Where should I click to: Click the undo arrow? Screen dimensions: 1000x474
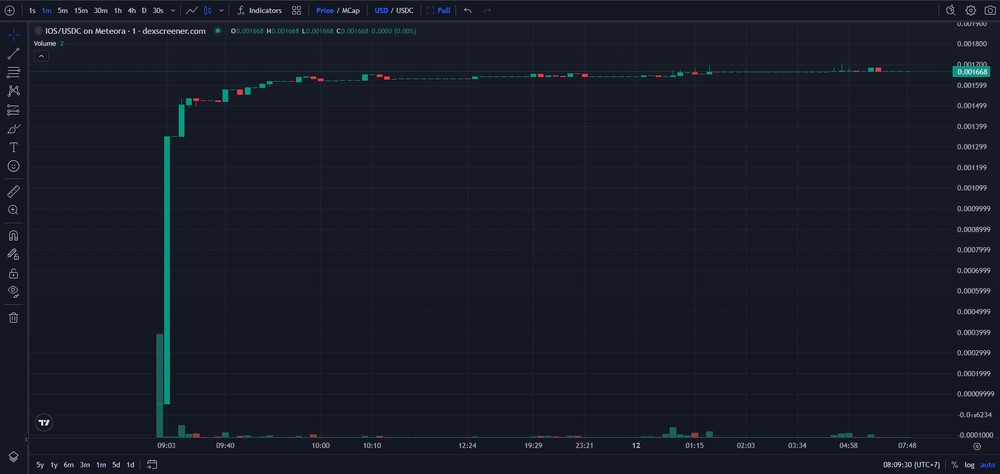467,10
